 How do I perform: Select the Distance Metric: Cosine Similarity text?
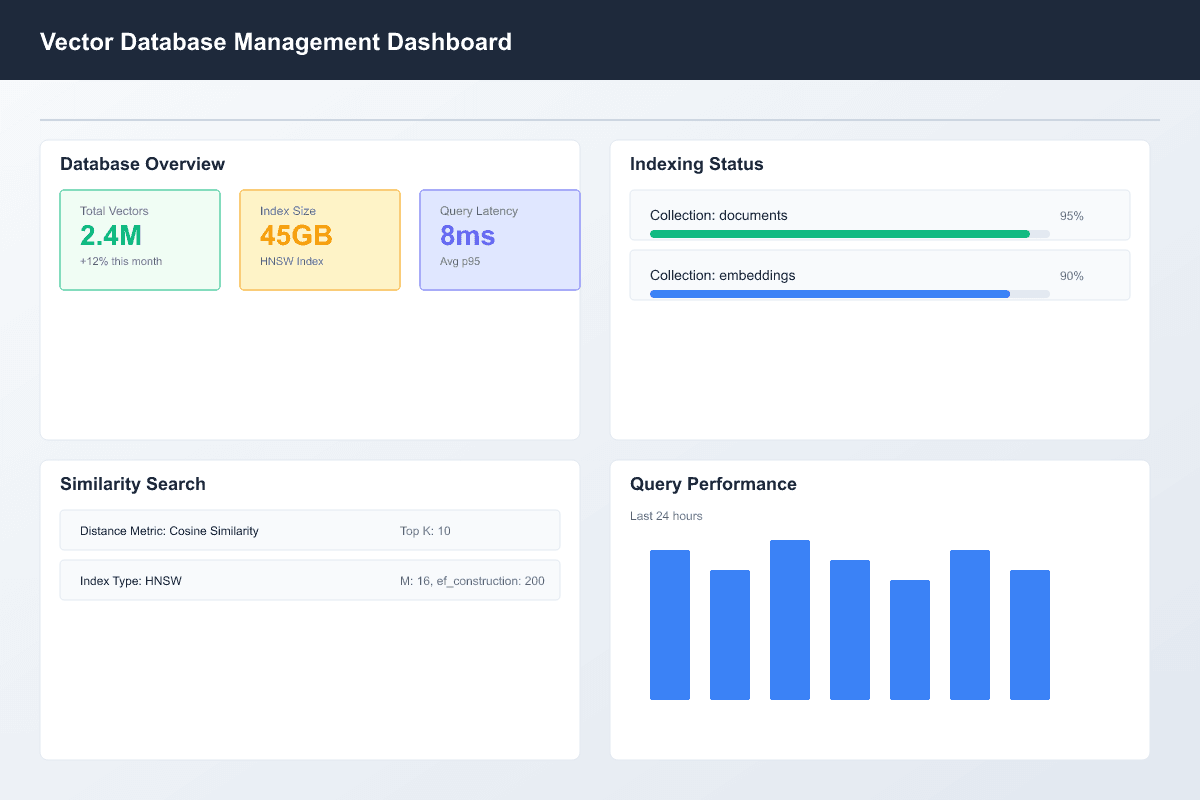point(169,531)
